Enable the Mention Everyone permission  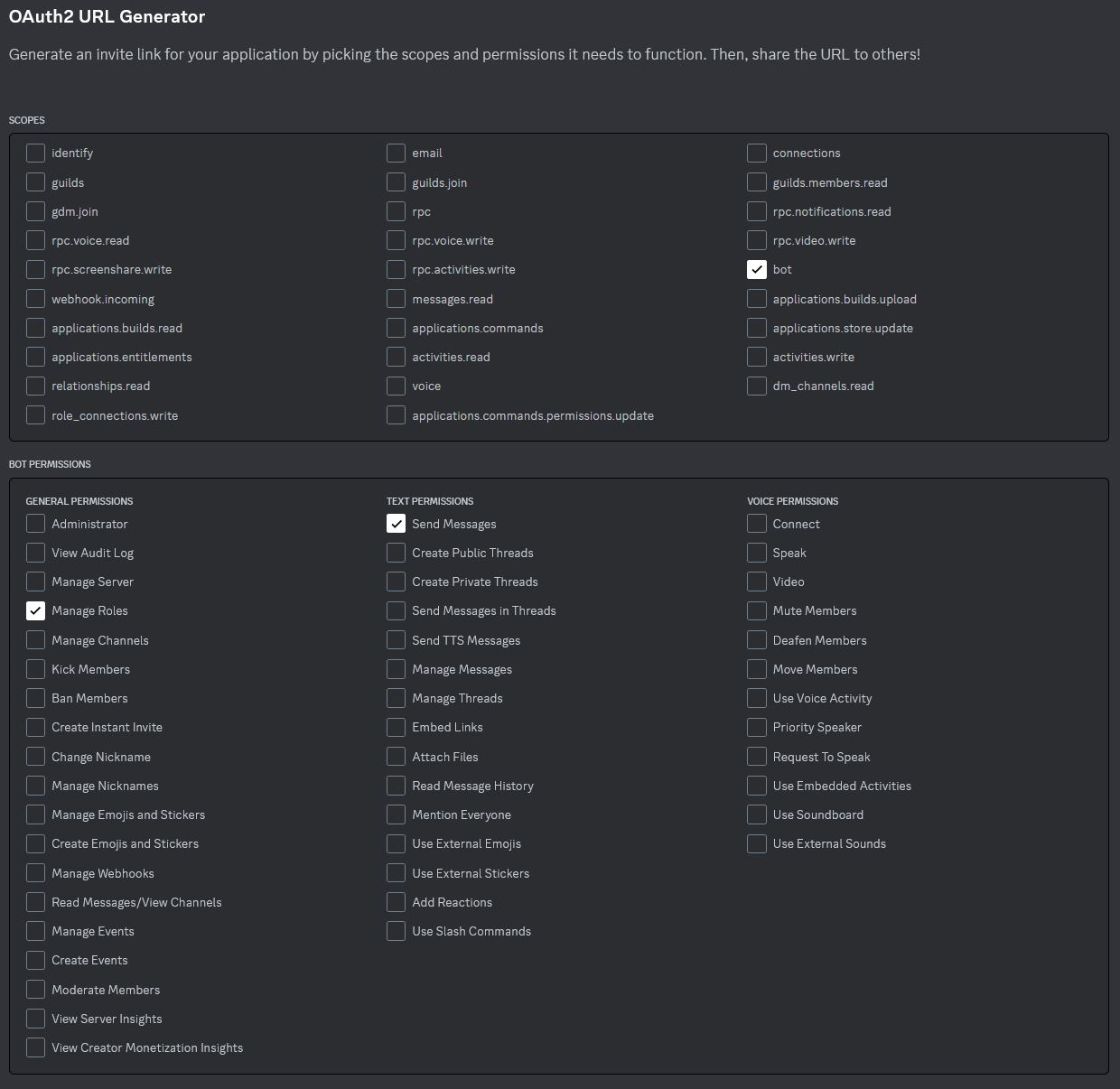396,814
